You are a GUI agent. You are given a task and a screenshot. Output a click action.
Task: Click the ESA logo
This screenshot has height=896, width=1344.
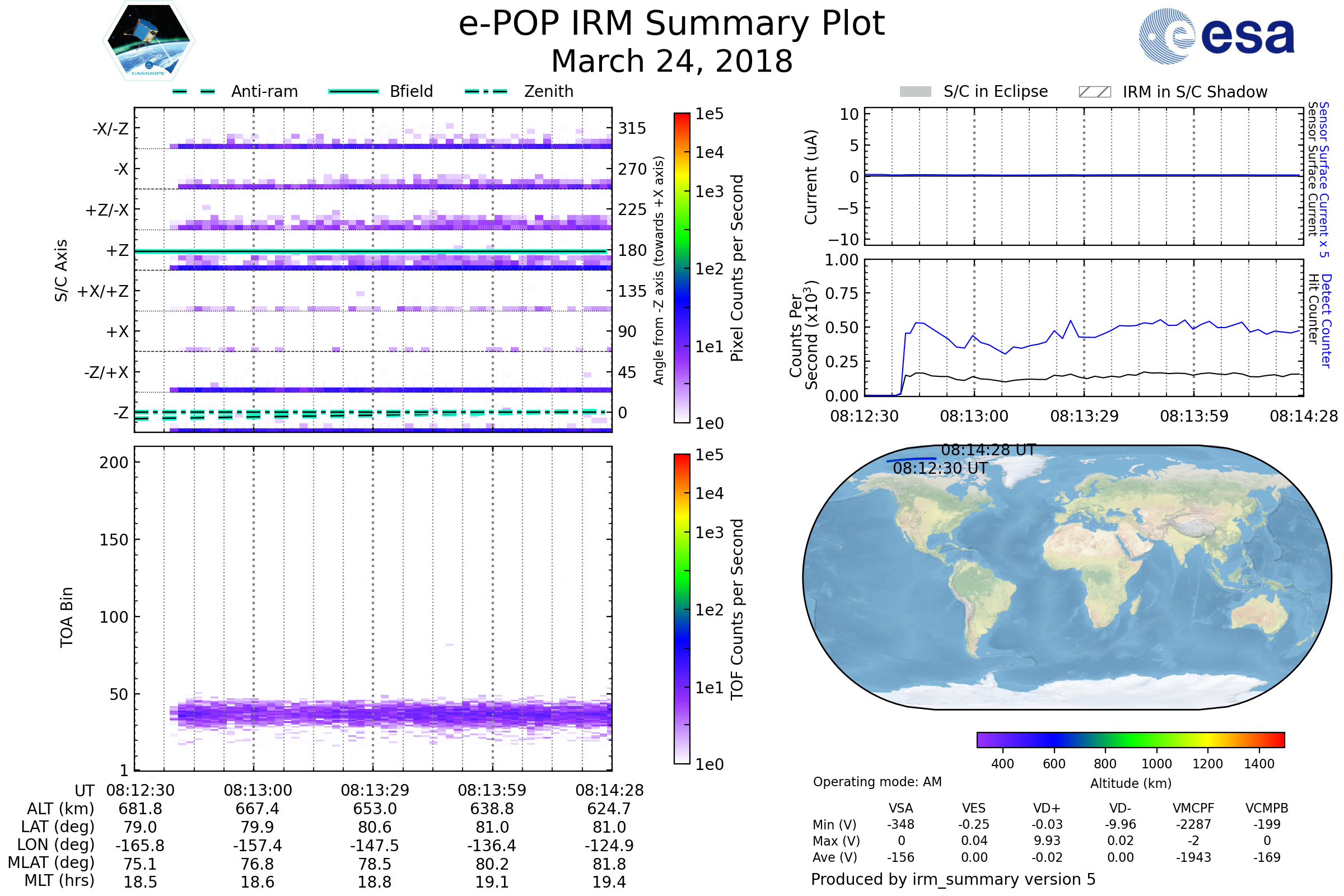pos(1216,35)
